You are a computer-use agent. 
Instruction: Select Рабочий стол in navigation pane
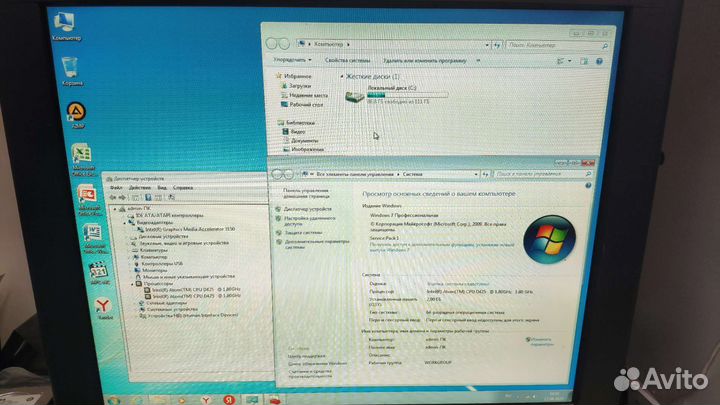coord(306,105)
